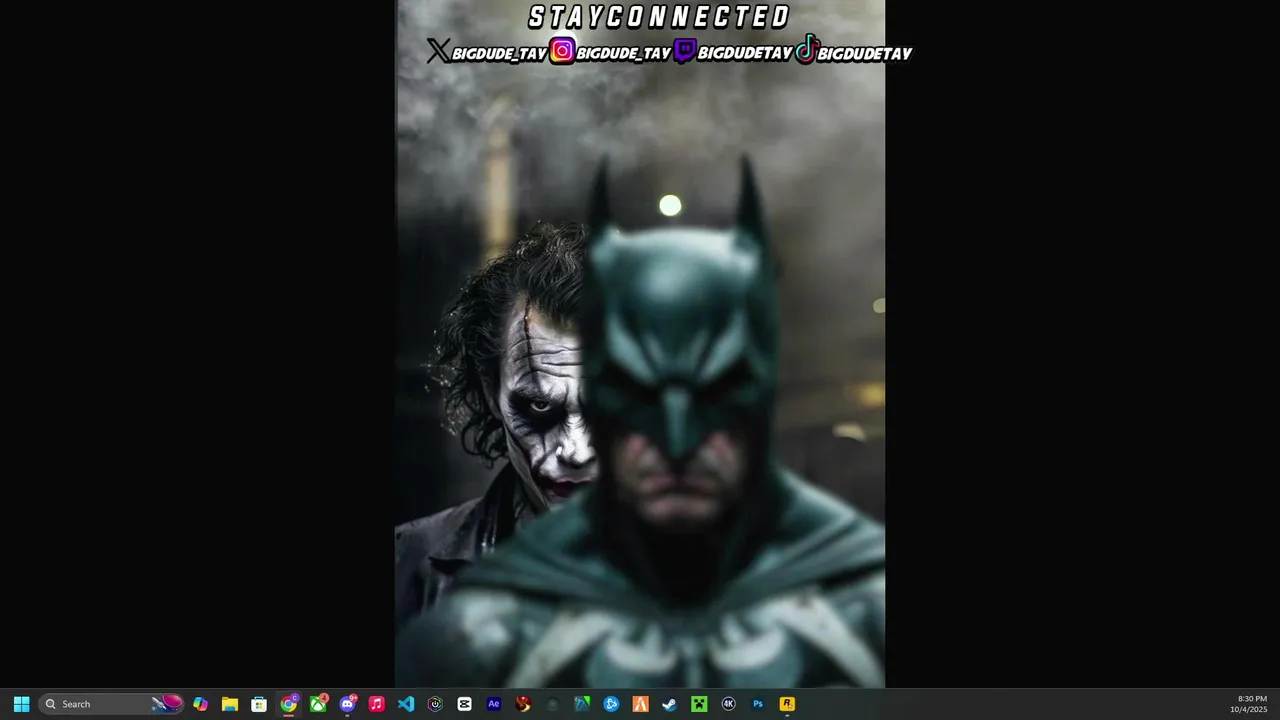
Task: Click the STAY CONNECTED heading text
Action: pos(660,17)
